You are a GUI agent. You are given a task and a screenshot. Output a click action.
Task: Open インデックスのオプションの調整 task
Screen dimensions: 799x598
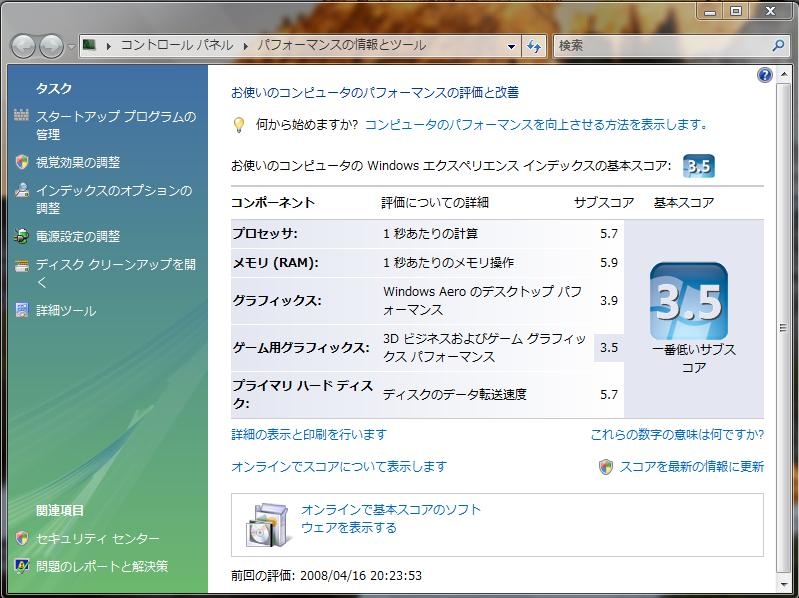click(114, 199)
